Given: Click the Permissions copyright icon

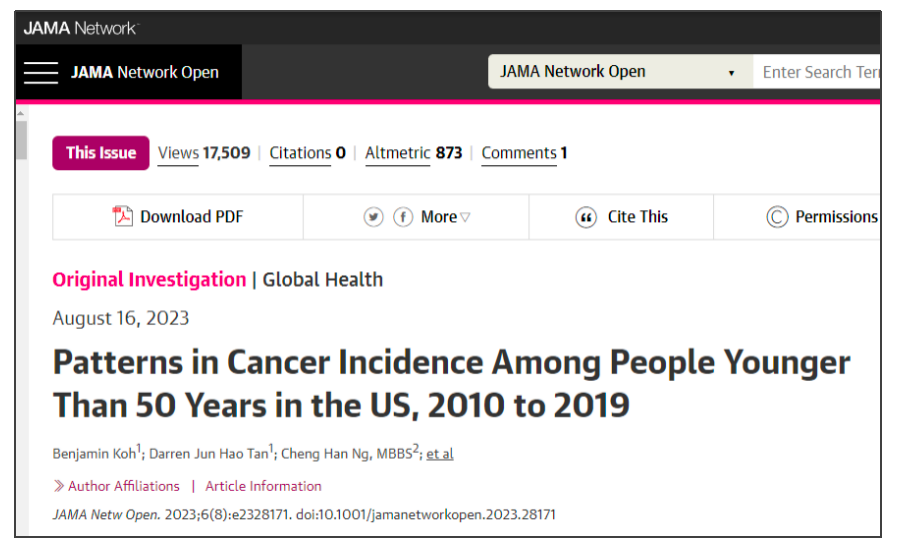Looking at the screenshot, I should click(x=777, y=217).
